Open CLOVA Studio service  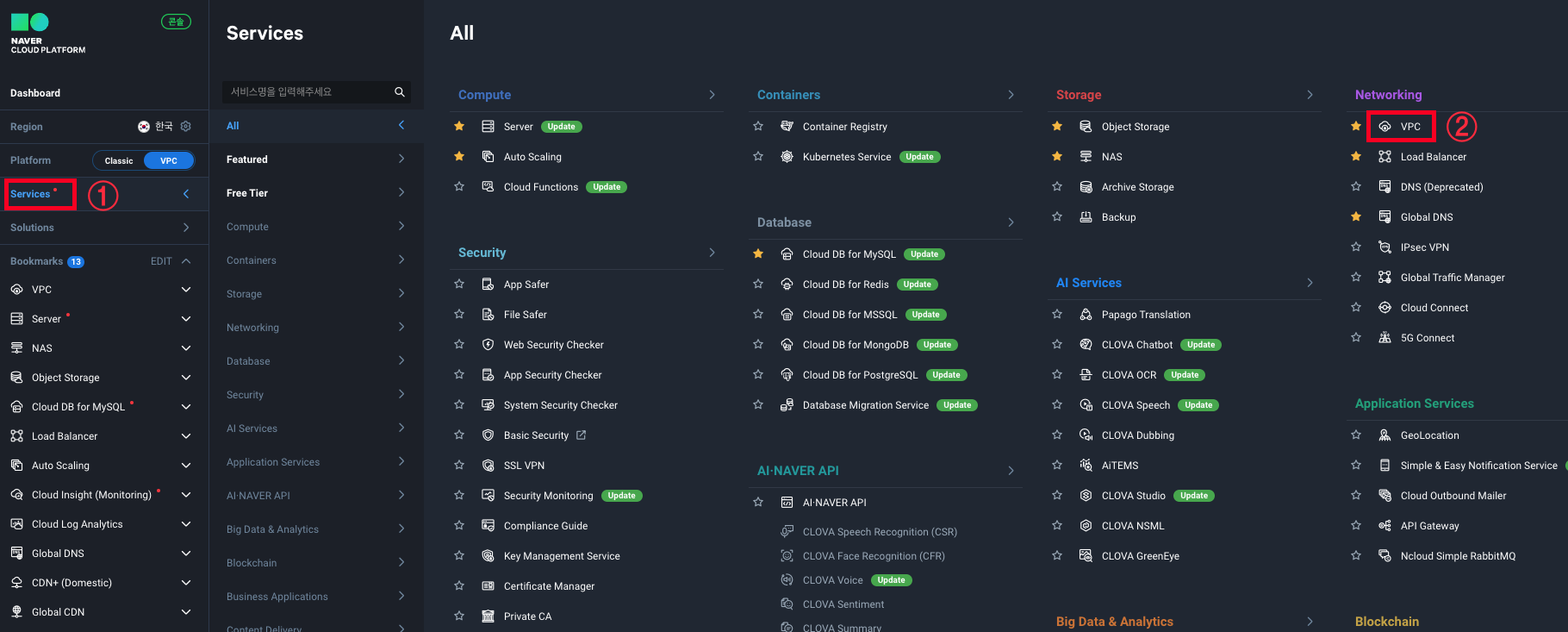pyautogui.click(x=1134, y=496)
